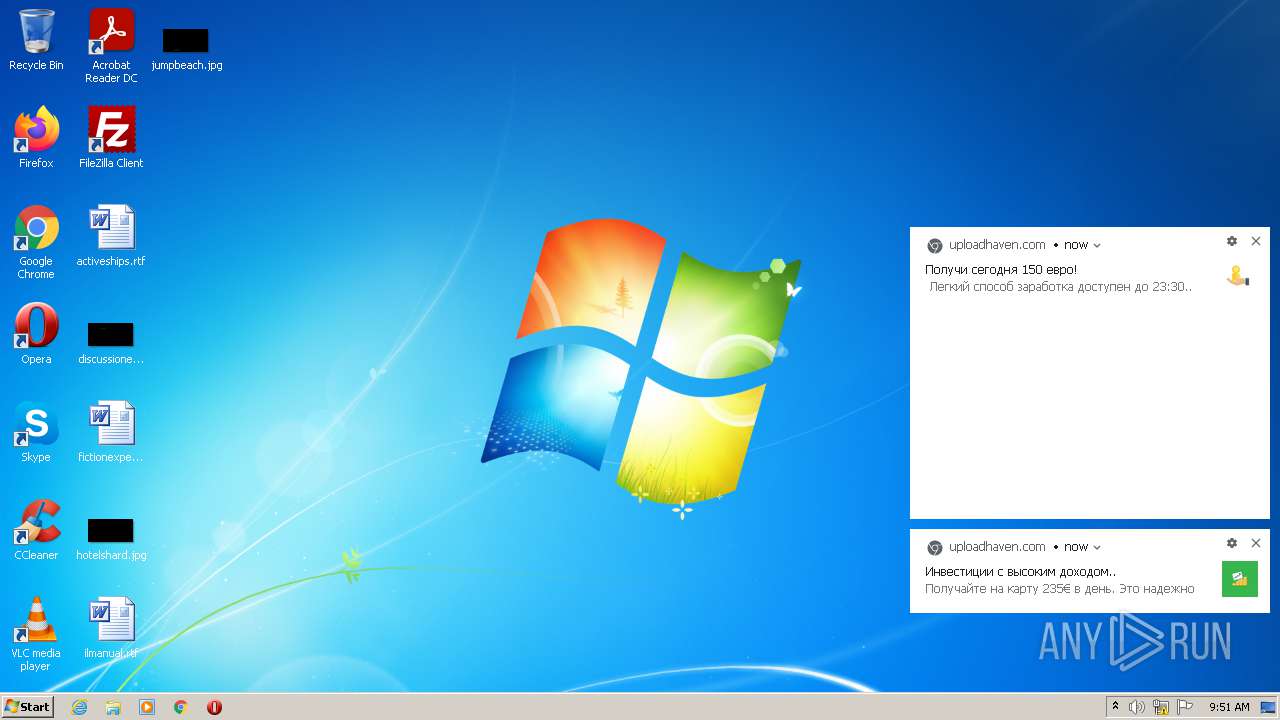Click uploadhaven.com label in lower notification

(x=997, y=547)
